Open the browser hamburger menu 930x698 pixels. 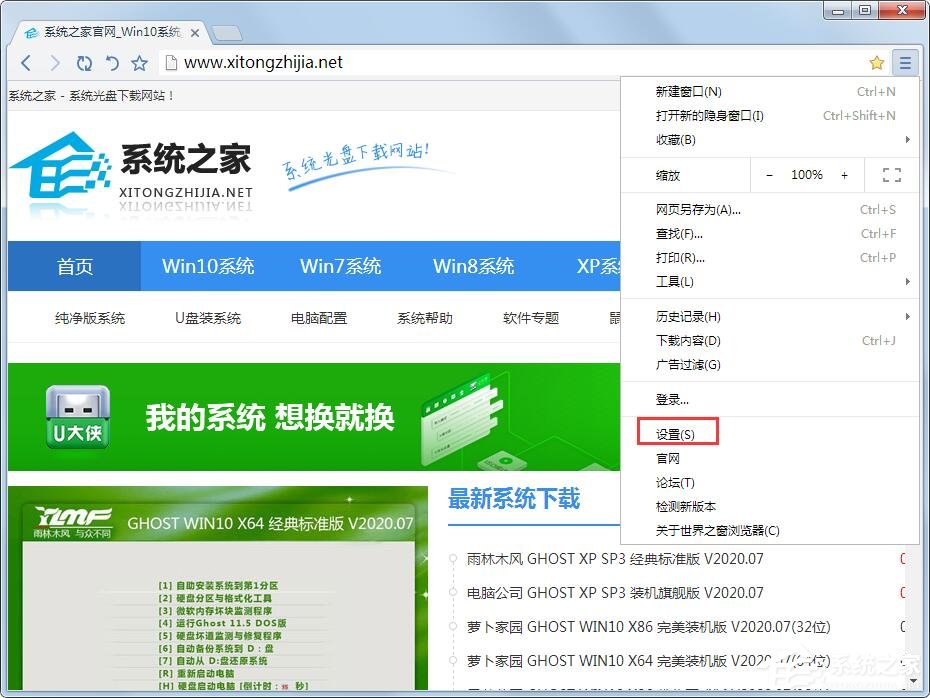(x=906, y=62)
